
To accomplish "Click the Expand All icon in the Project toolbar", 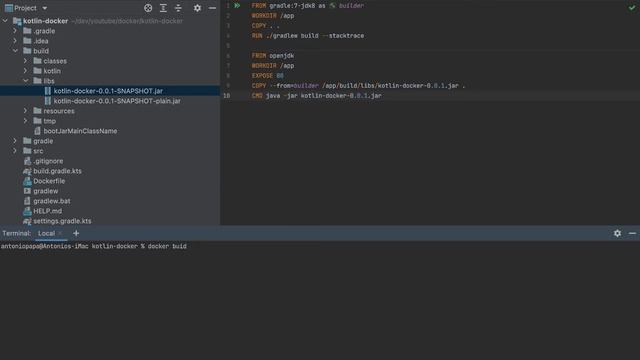I will [x=163, y=8].
